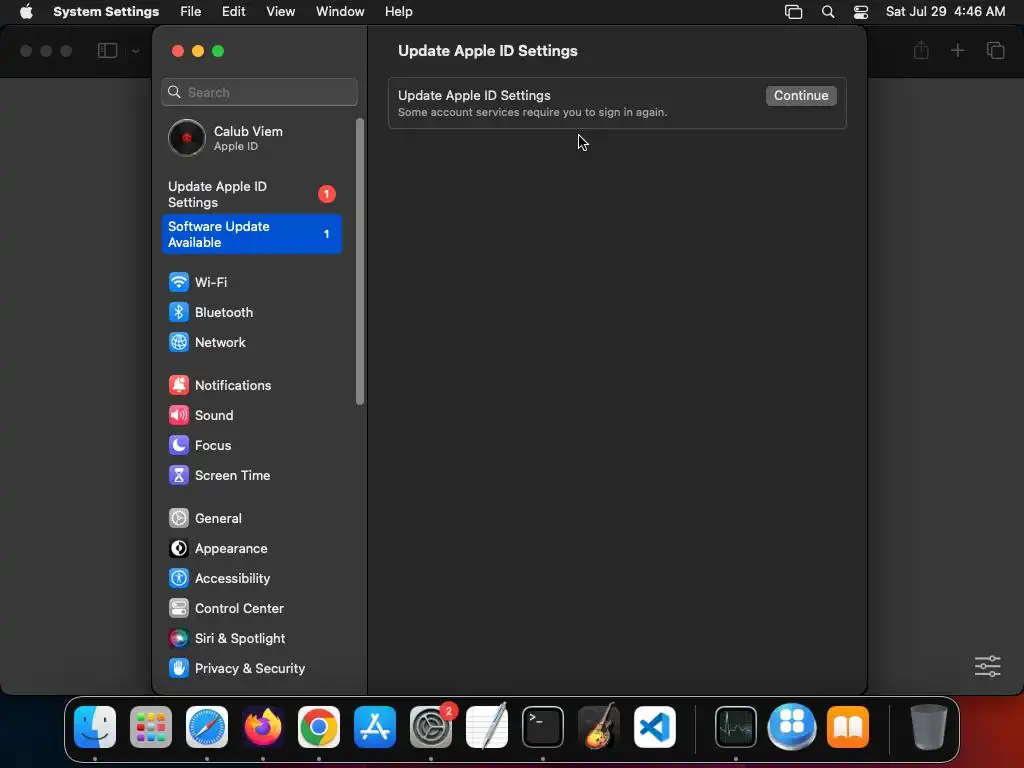Open Wi-Fi settings in sidebar
This screenshot has width=1024, height=768.
[x=251, y=282]
